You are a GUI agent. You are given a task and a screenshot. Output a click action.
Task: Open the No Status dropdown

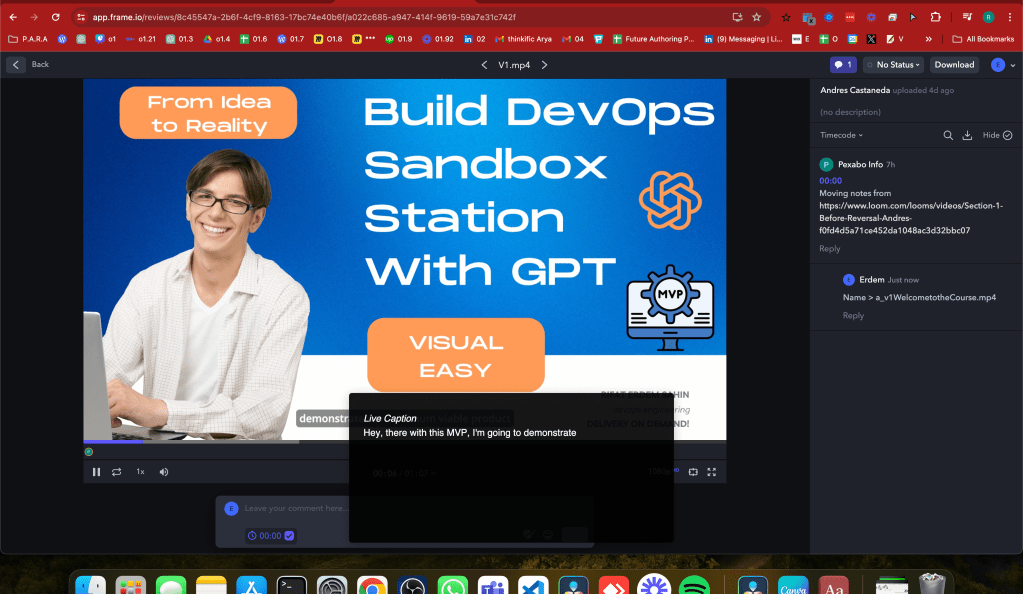893,65
